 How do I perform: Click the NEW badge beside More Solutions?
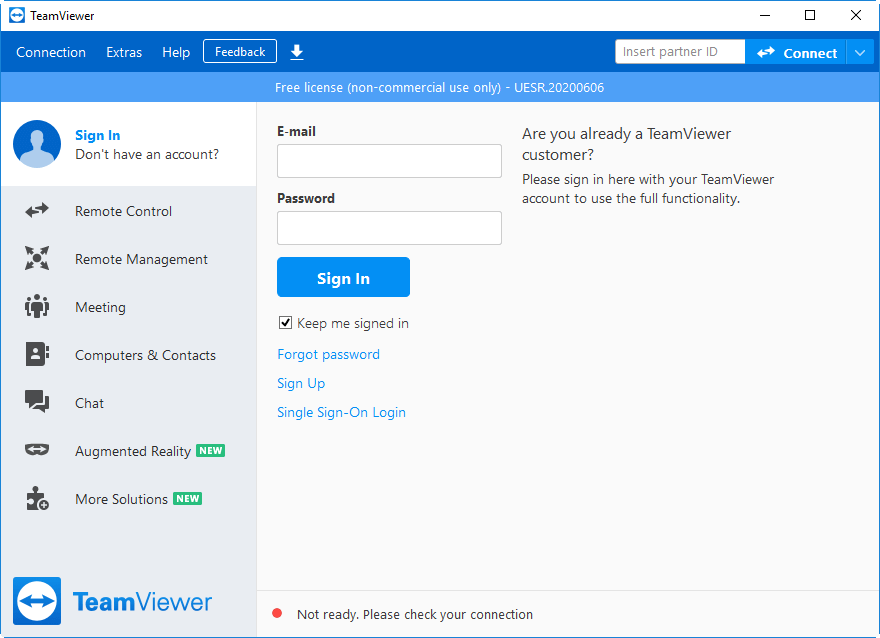pos(187,499)
